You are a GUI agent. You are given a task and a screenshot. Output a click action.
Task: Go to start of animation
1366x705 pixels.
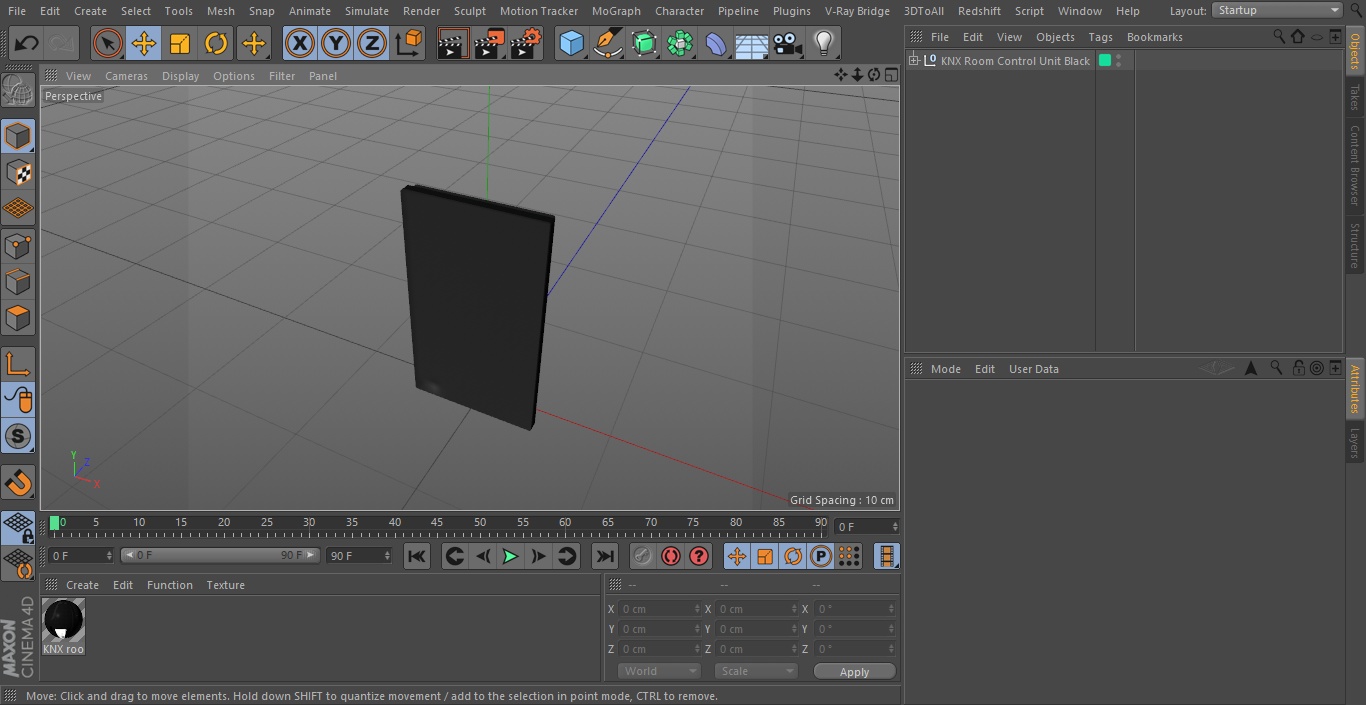417,556
